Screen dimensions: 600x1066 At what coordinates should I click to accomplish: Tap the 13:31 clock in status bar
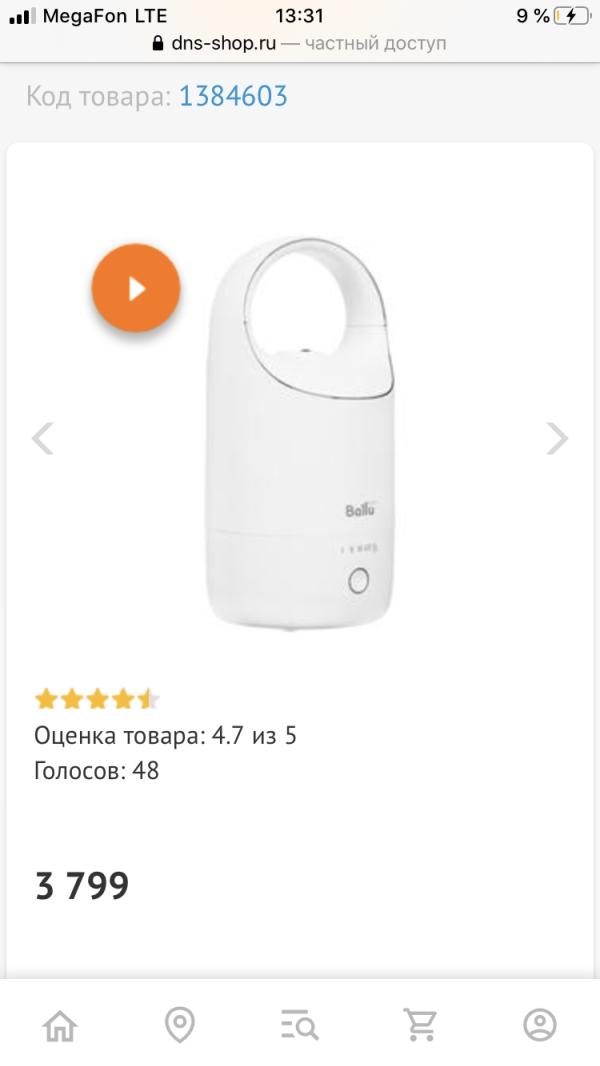299,16
